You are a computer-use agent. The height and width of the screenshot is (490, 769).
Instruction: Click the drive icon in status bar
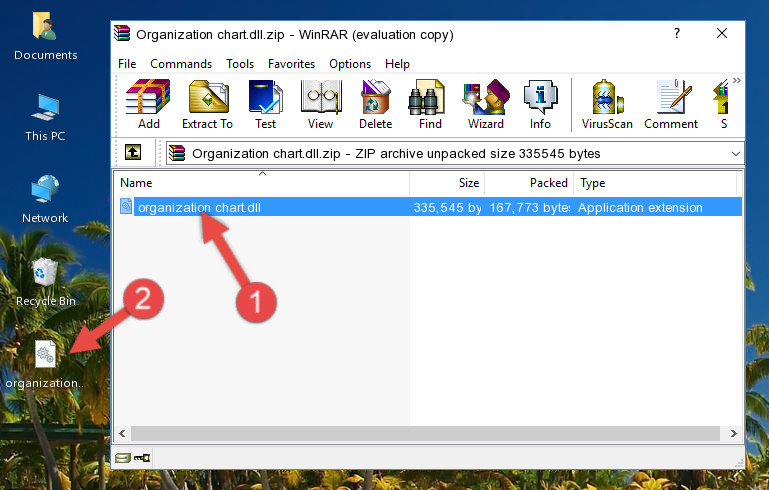123,458
